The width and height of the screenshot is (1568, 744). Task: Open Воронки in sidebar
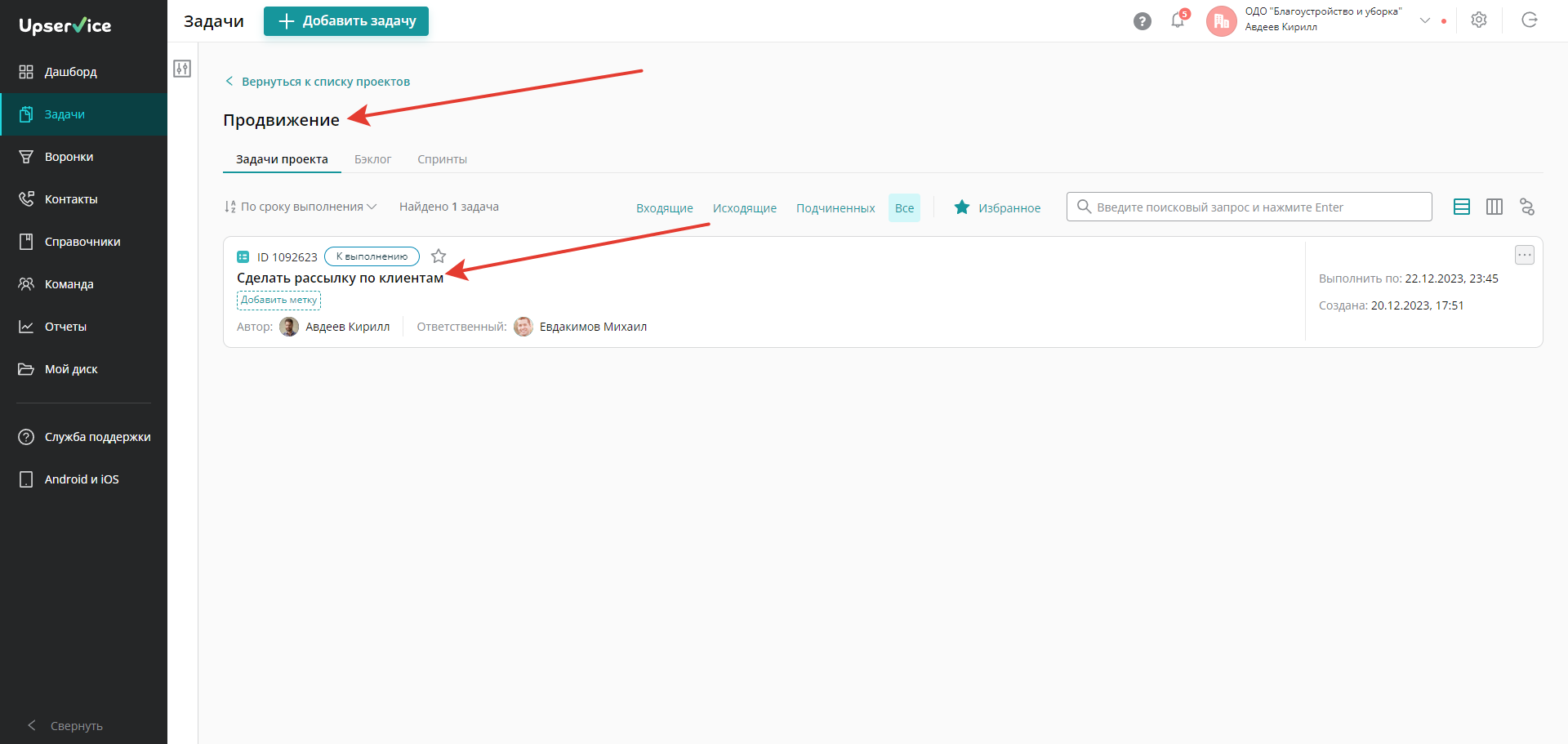(83, 157)
